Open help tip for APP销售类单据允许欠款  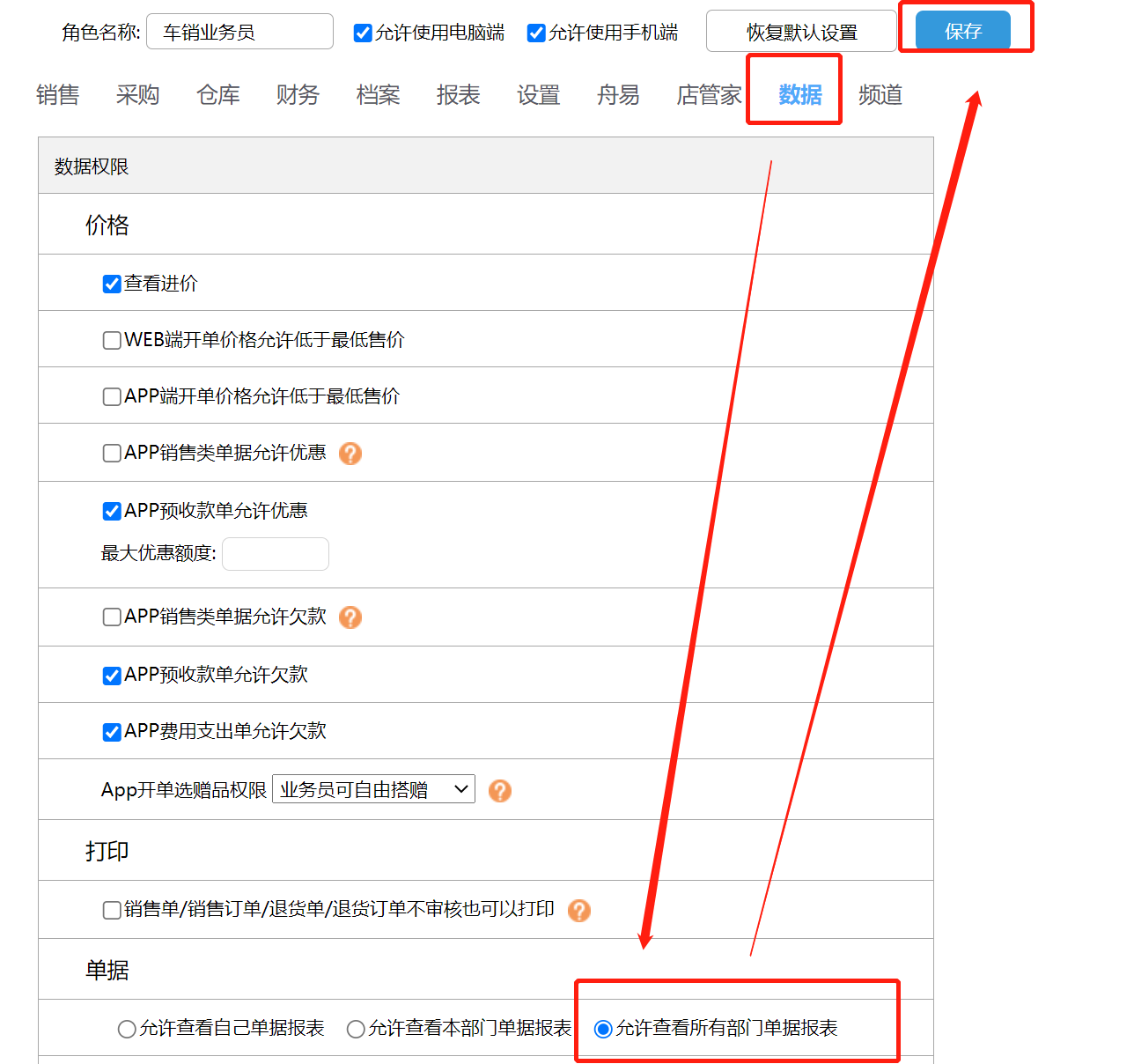click(x=350, y=617)
